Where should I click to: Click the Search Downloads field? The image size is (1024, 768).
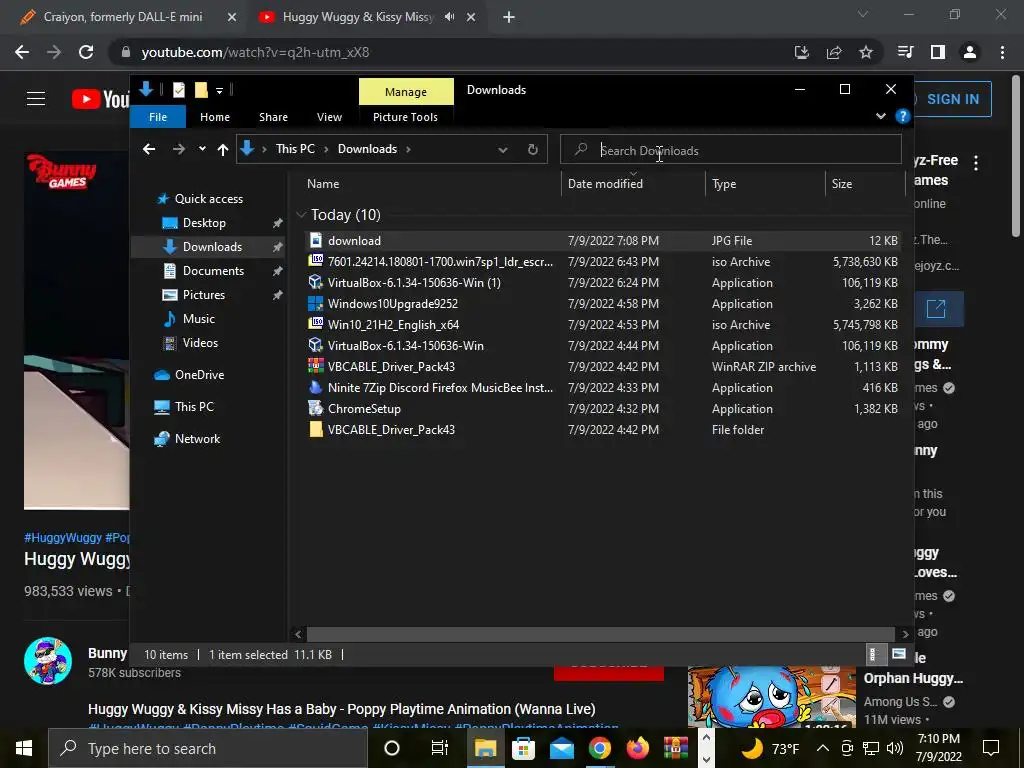[731, 150]
